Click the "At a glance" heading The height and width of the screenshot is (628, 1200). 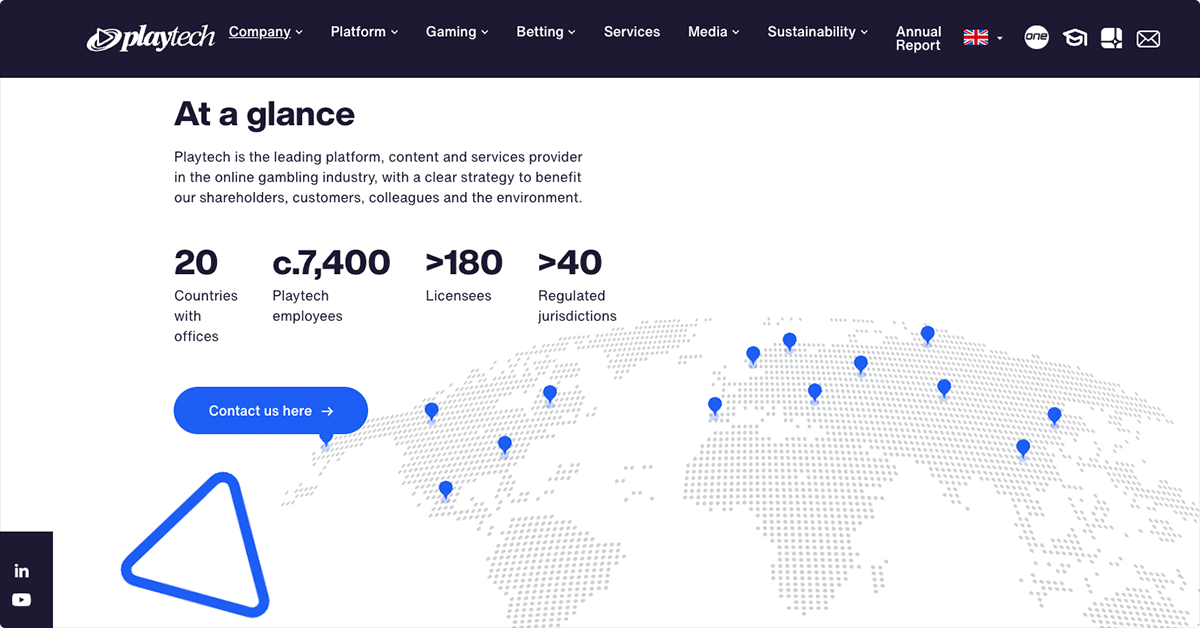[264, 114]
